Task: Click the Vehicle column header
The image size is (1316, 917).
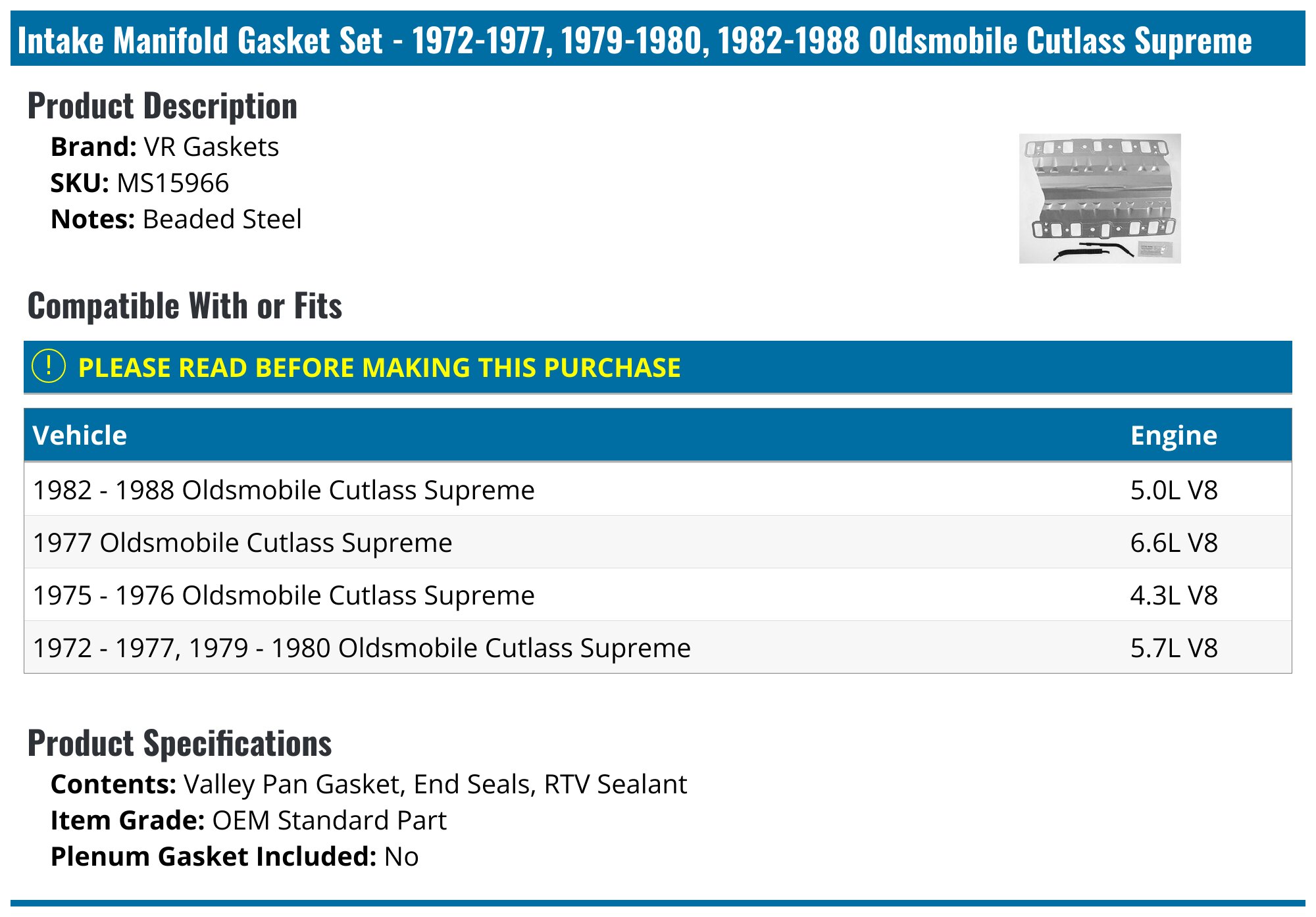Action: click(x=80, y=435)
